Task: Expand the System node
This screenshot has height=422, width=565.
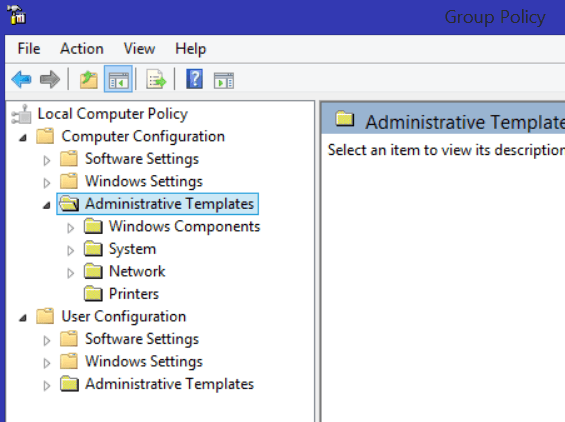Action: point(71,250)
